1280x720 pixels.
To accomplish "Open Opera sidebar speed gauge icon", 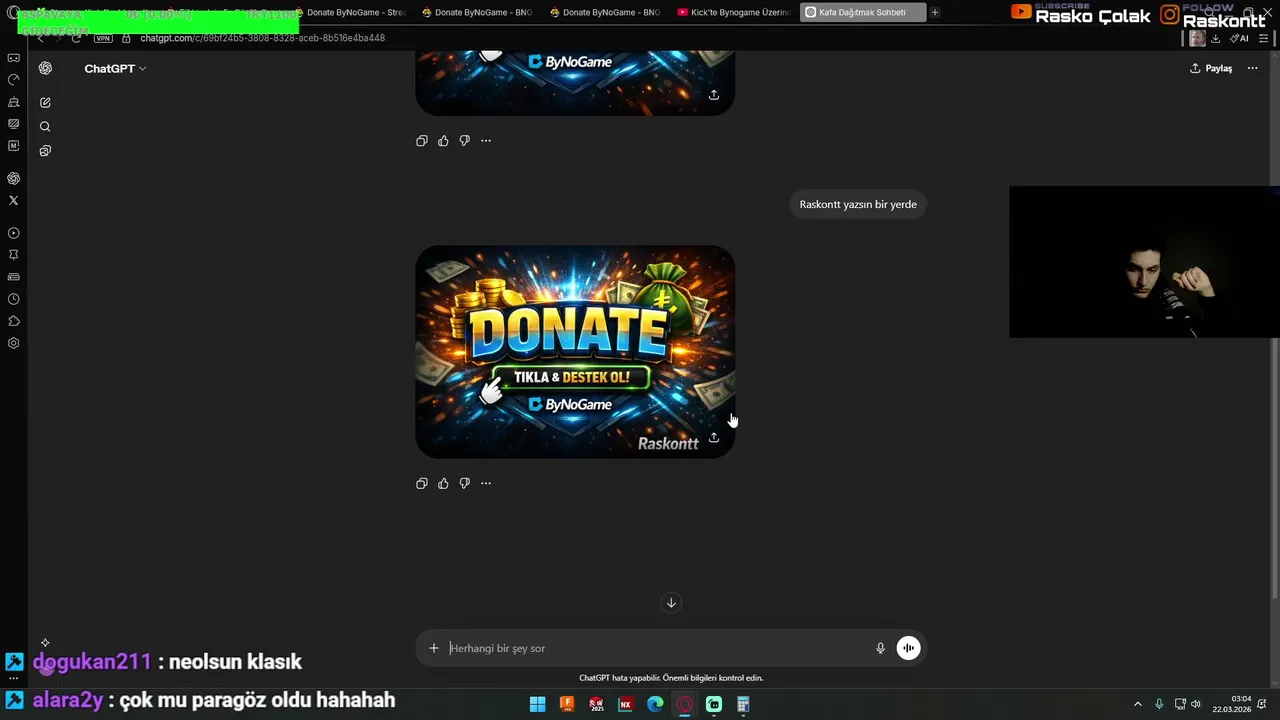I will pos(14,80).
